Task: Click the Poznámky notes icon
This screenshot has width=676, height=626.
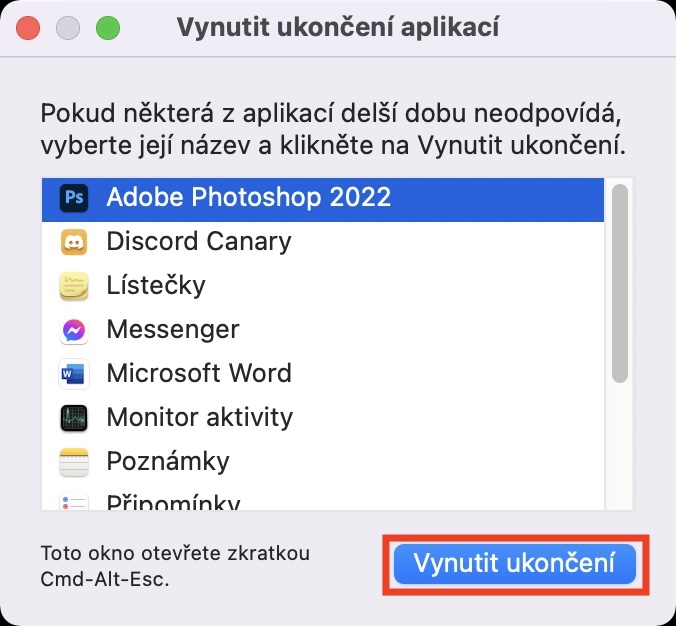Action: [x=75, y=461]
